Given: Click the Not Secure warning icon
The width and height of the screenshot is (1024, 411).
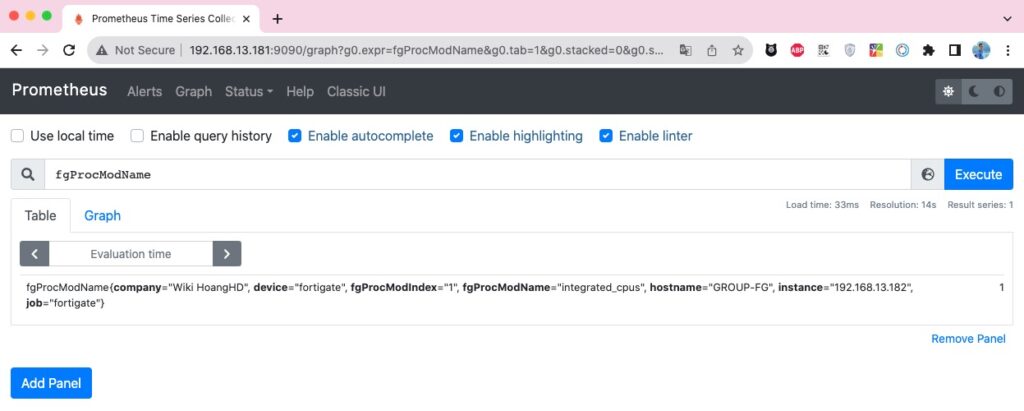Looking at the screenshot, I should coord(102,50).
